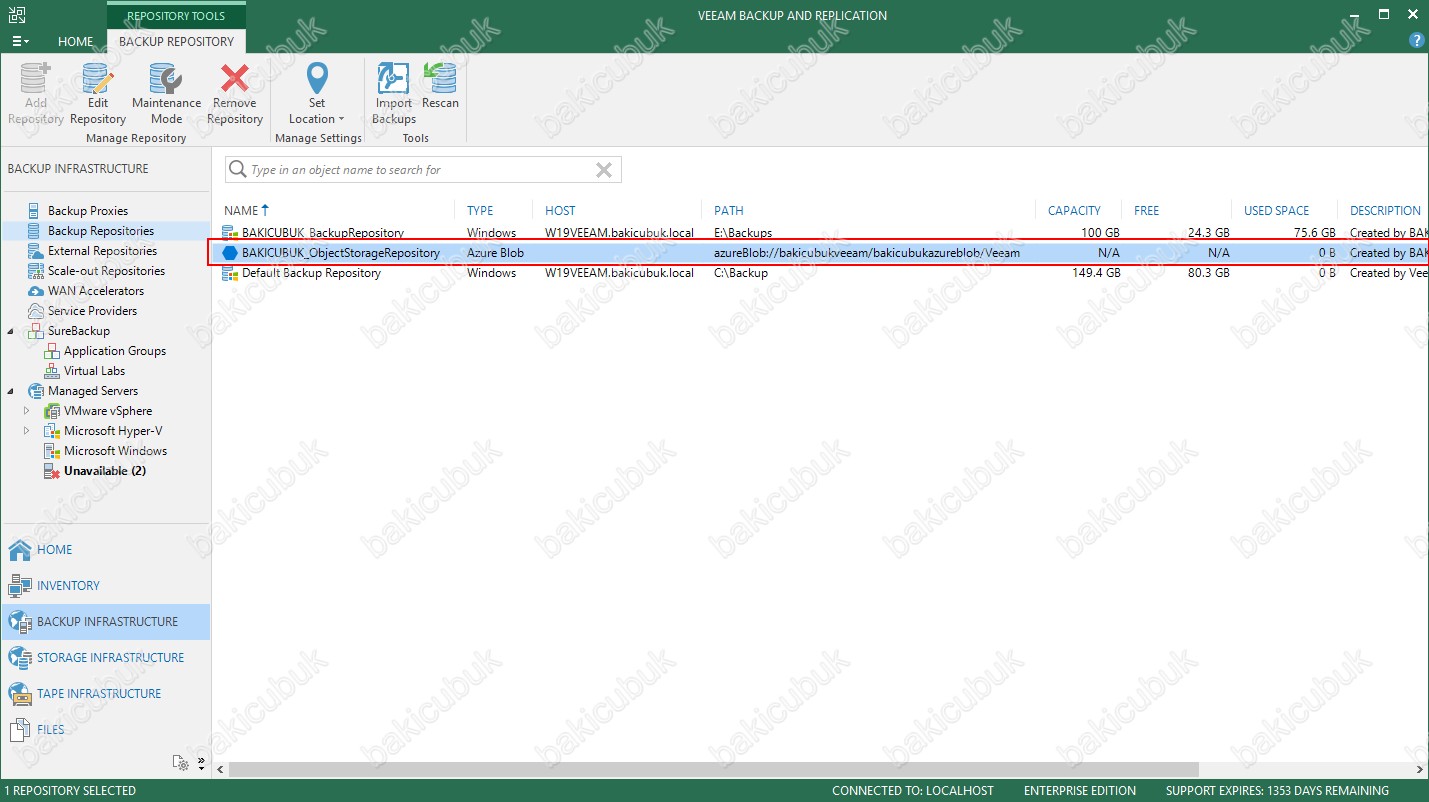Viewport: 1429px width, 802px height.
Task: Switch to the Files view
Action: pos(106,730)
